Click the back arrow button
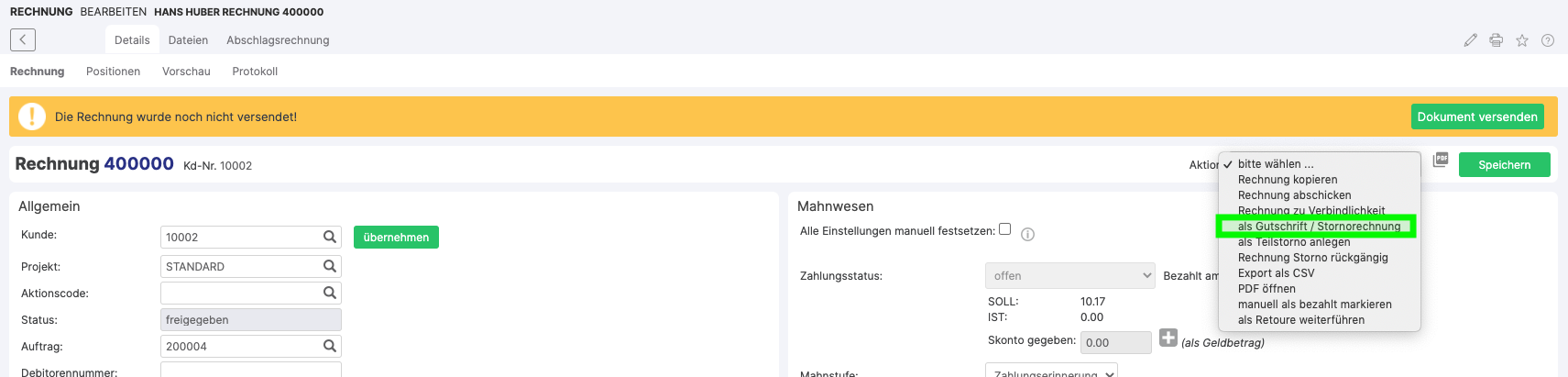1568x377 pixels. (x=23, y=39)
